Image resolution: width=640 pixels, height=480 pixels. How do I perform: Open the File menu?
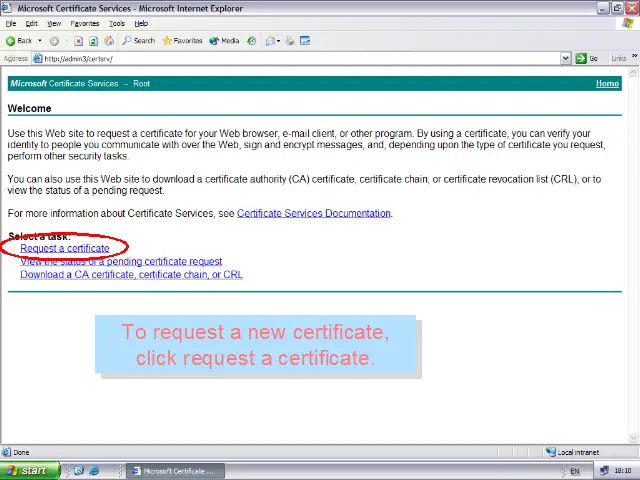click(11, 24)
